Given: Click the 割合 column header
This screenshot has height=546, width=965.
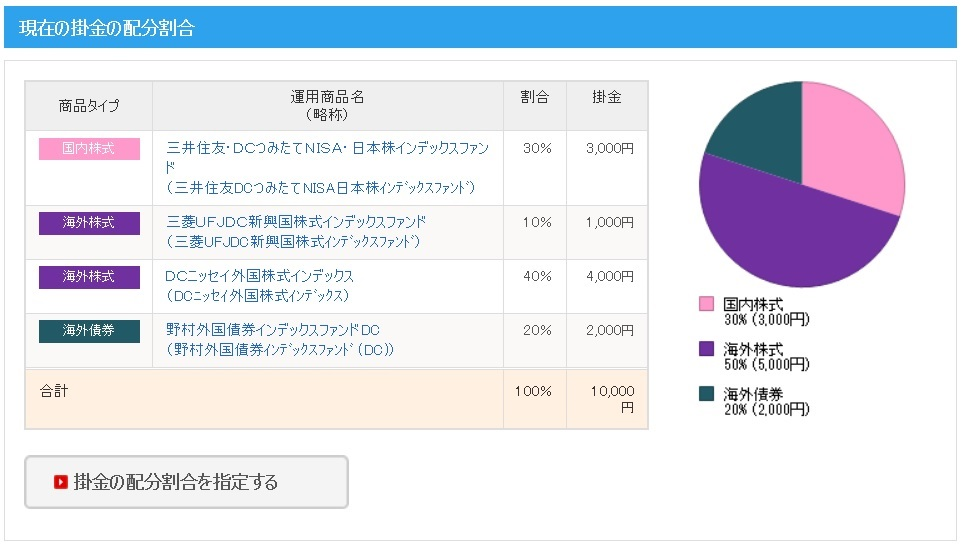Looking at the screenshot, I should click(x=535, y=98).
